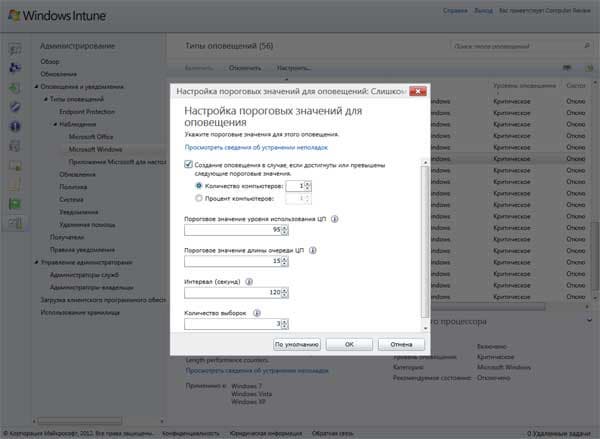Click stepper arrows of Количество выборок field
The image size is (600, 439).
click(284, 324)
